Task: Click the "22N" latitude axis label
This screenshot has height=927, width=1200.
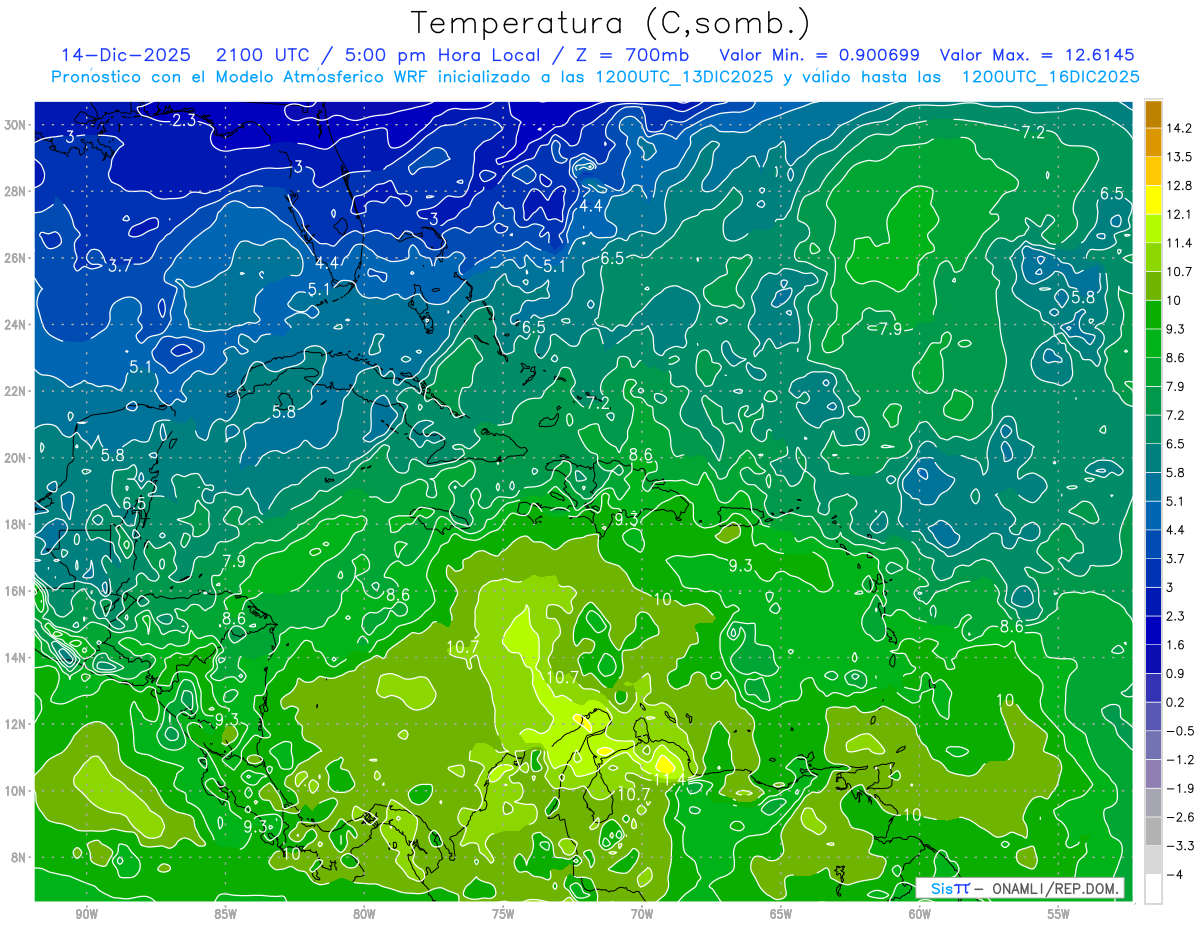Action: [17, 391]
